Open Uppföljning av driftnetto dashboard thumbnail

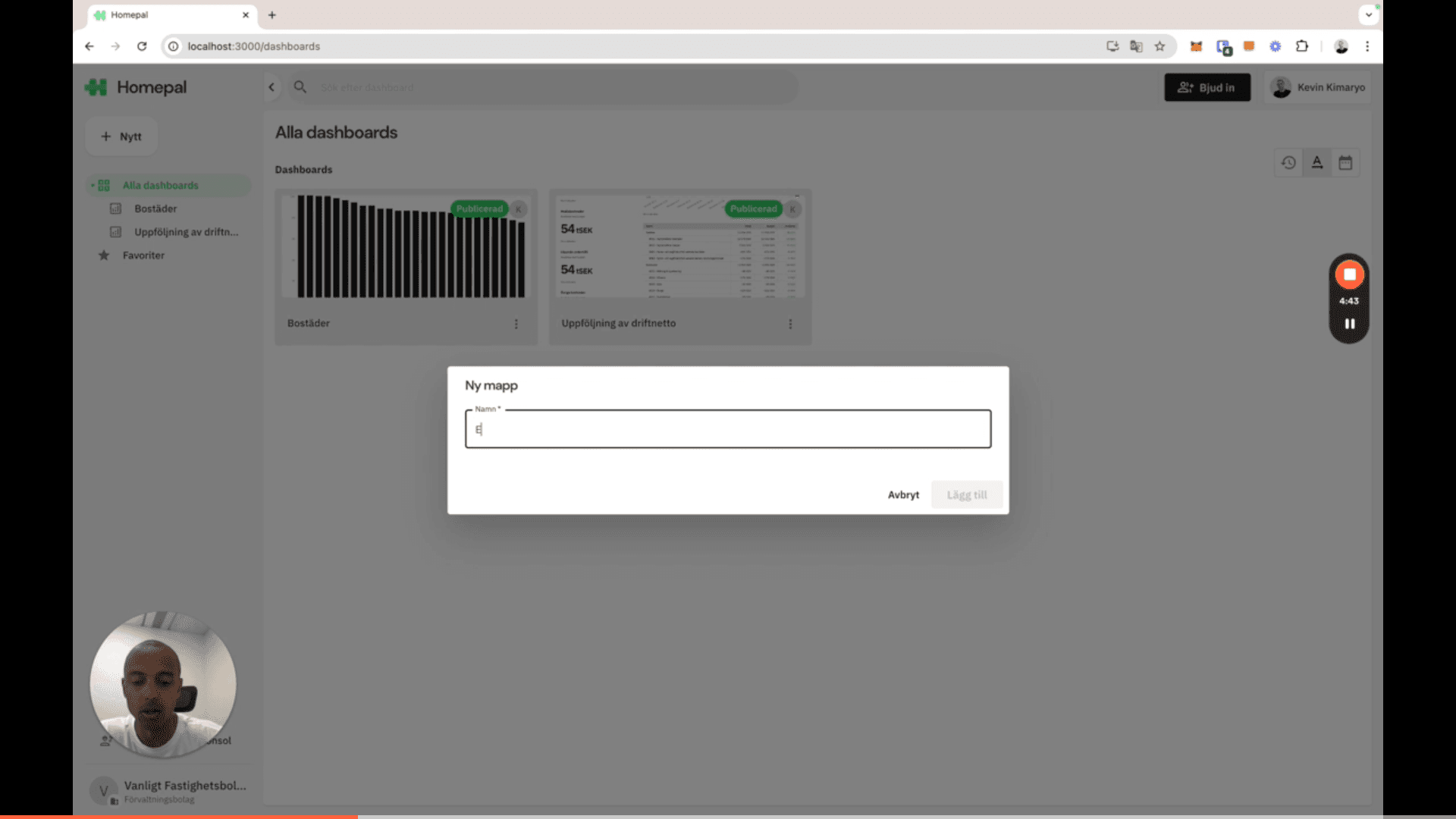point(679,246)
